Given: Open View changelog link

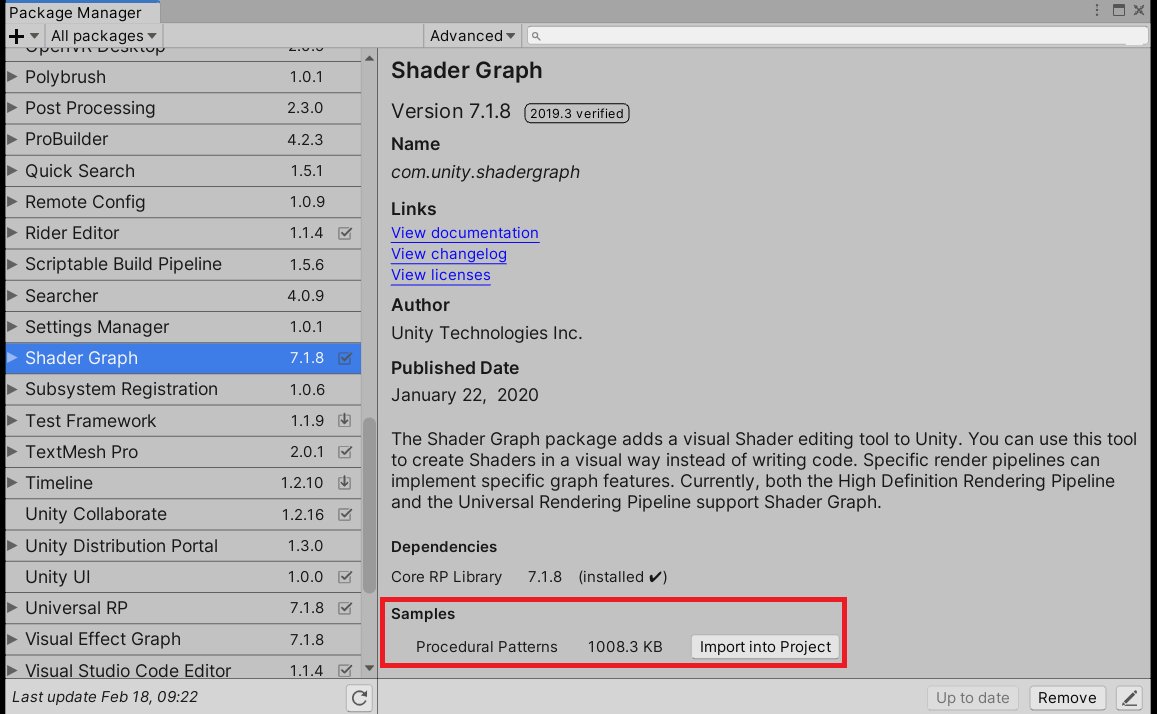Looking at the screenshot, I should [x=449, y=254].
